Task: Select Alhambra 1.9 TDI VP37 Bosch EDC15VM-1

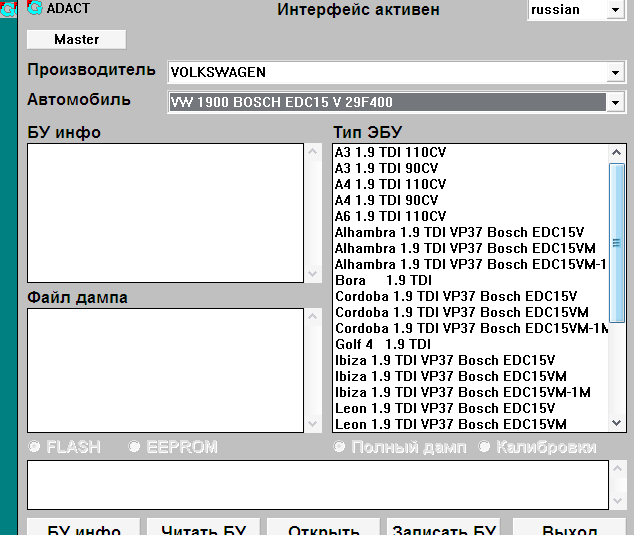Action: point(471,264)
